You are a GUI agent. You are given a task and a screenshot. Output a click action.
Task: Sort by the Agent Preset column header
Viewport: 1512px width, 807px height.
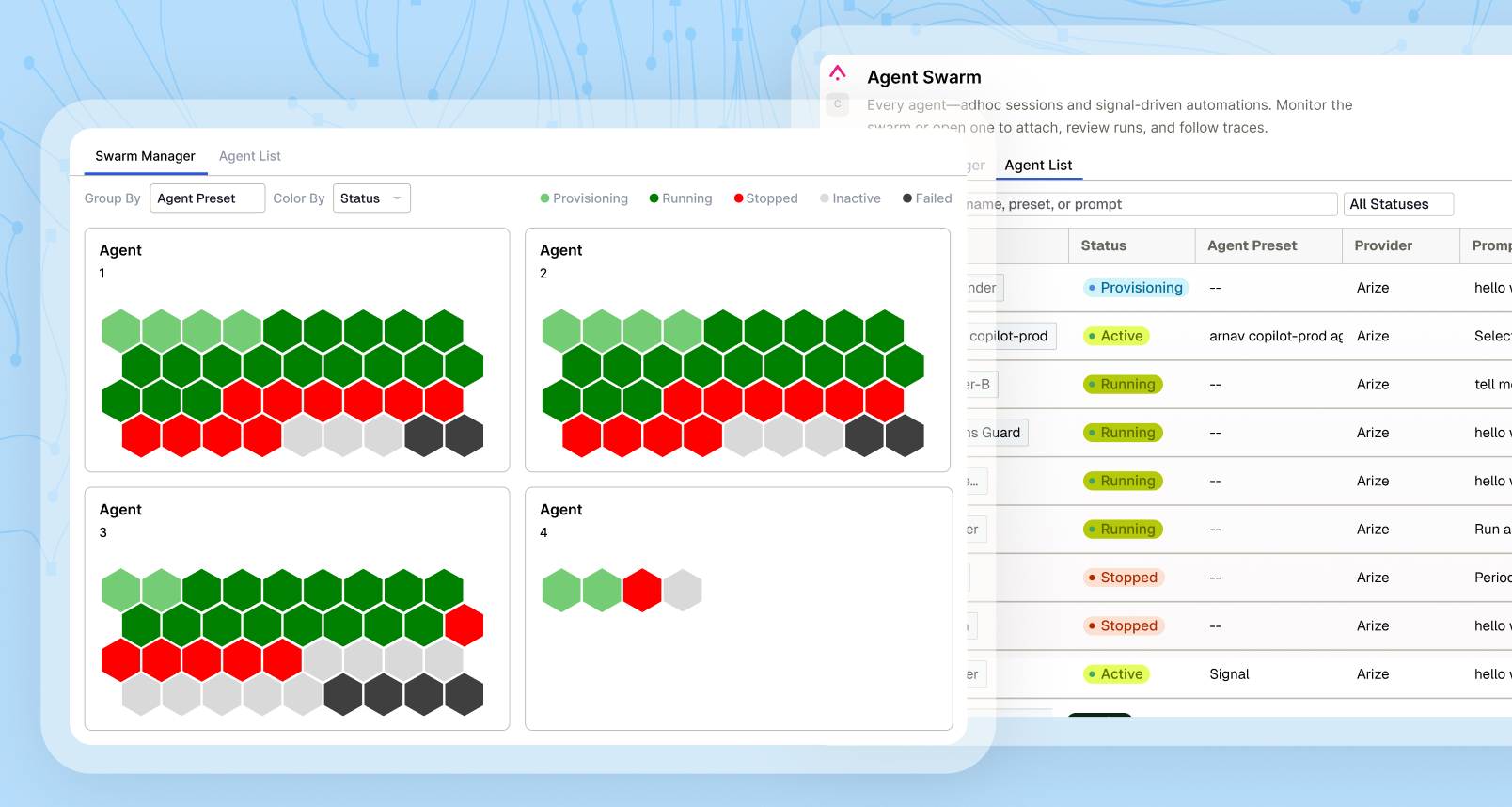(x=1252, y=245)
